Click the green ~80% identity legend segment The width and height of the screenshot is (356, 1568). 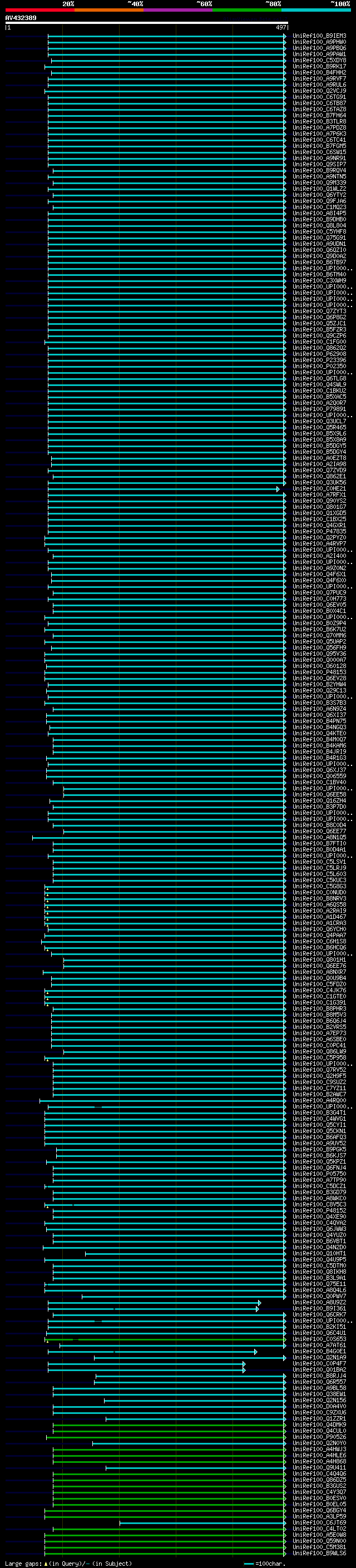[x=247, y=10]
